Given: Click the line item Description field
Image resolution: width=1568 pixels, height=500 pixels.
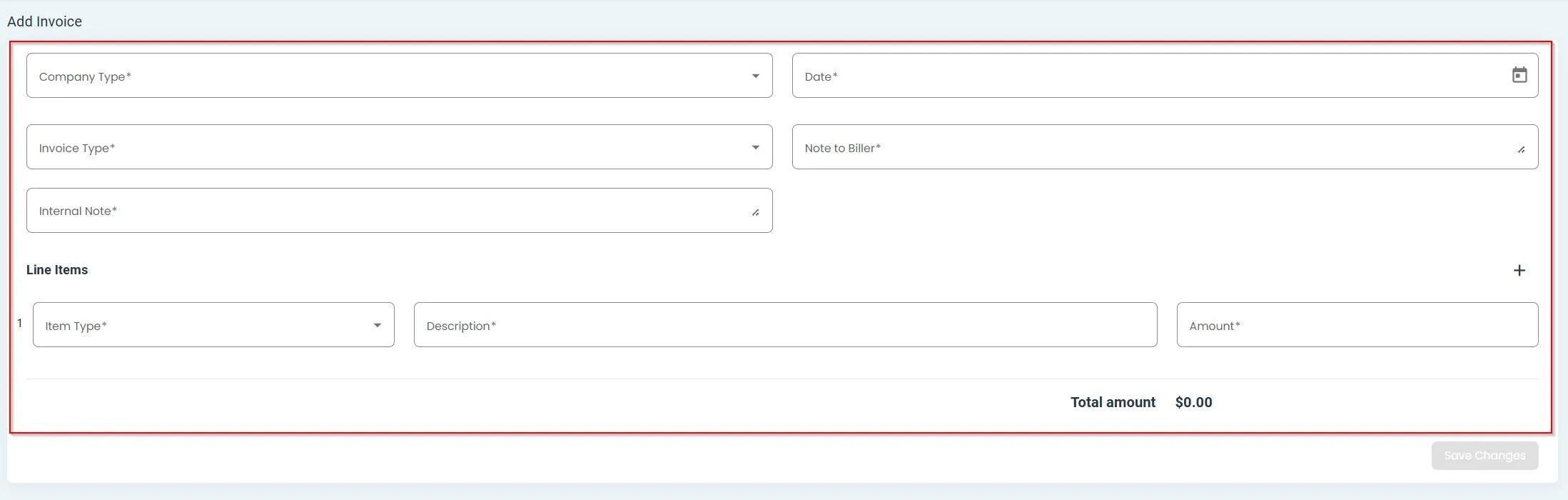Looking at the screenshot, I should coord(785,325).
